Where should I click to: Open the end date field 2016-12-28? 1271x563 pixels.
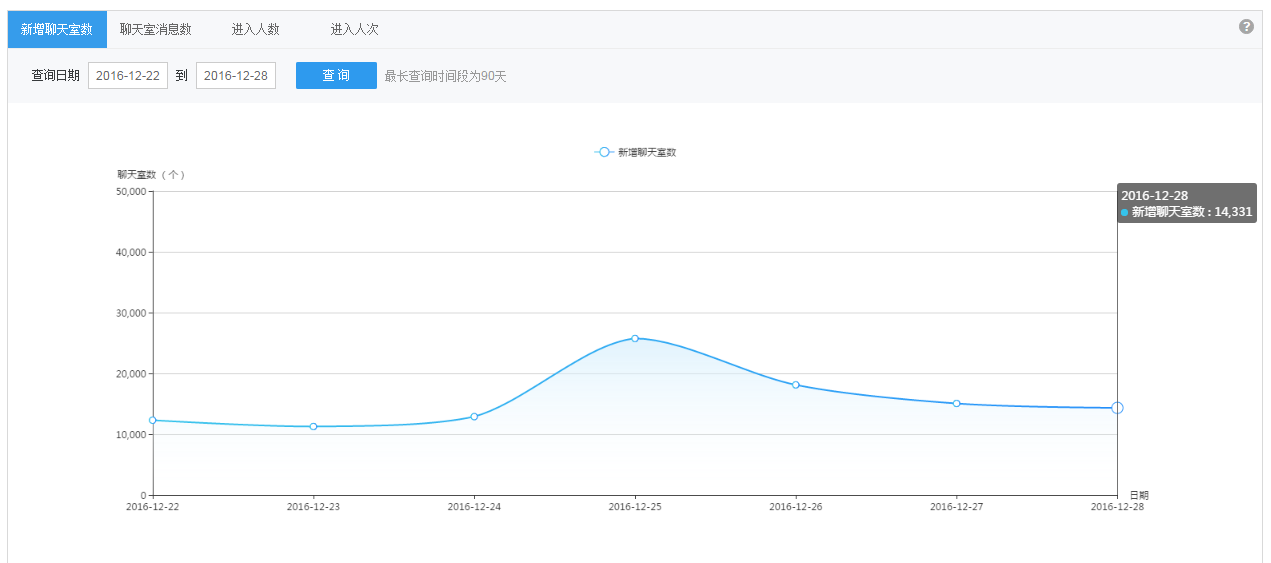point(236,76)
